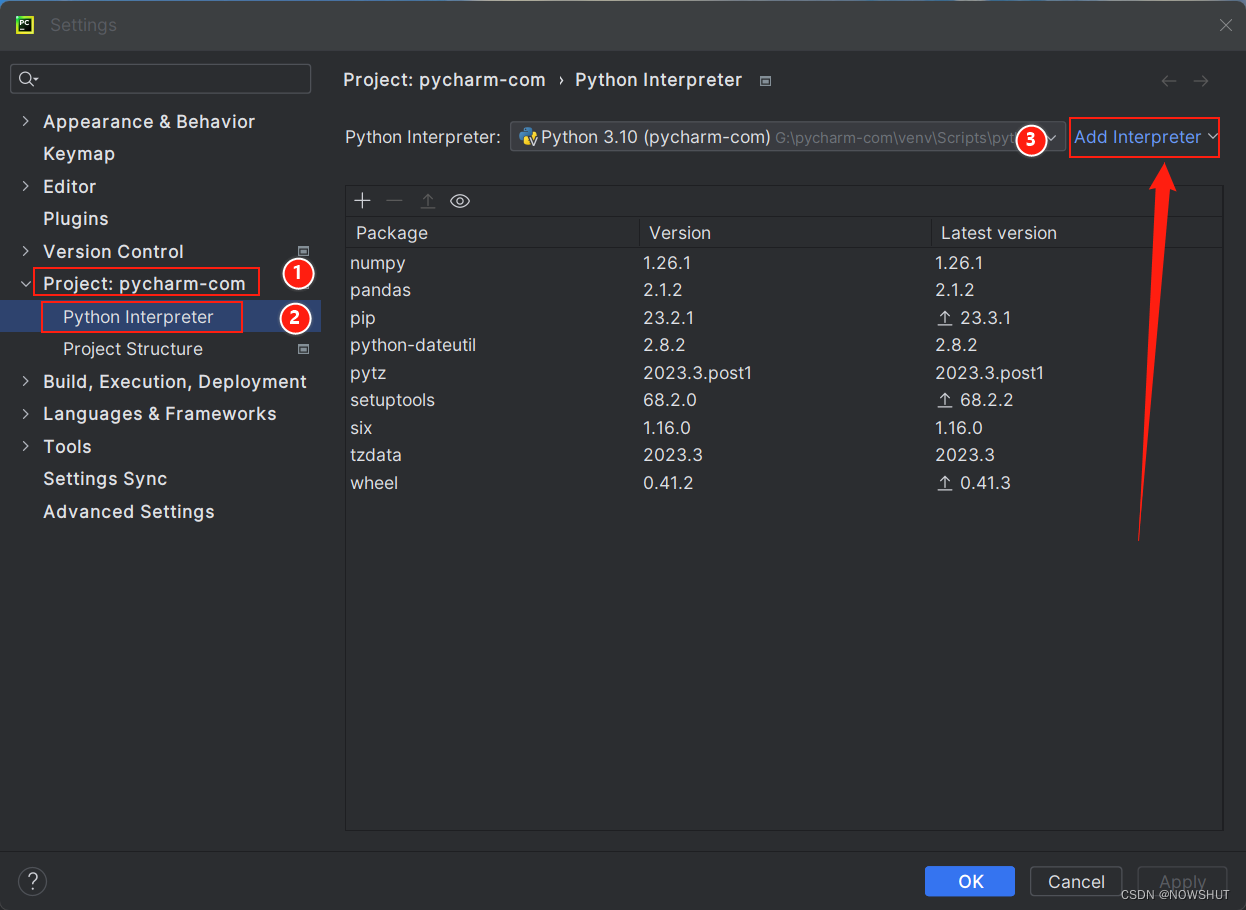Click Appearance & Behavior label
The width and height of the screenshot is (1246, 910).
click(149, 121)
